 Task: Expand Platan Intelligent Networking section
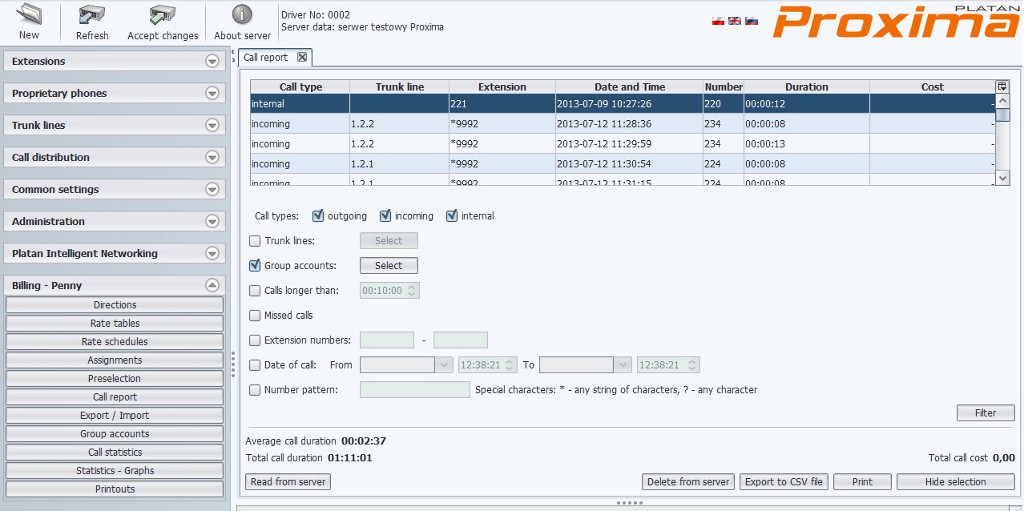click(x=212, y=254)
